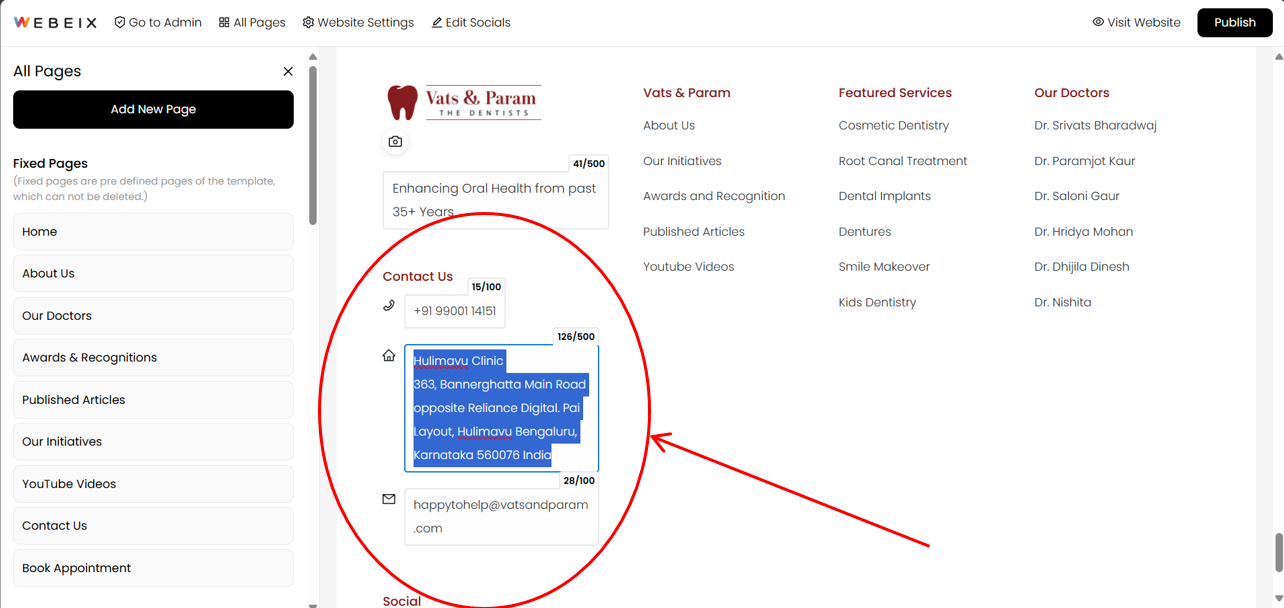
Task: Click the main page scrollbar thumb at the right edge
Action: [1278, 552]
